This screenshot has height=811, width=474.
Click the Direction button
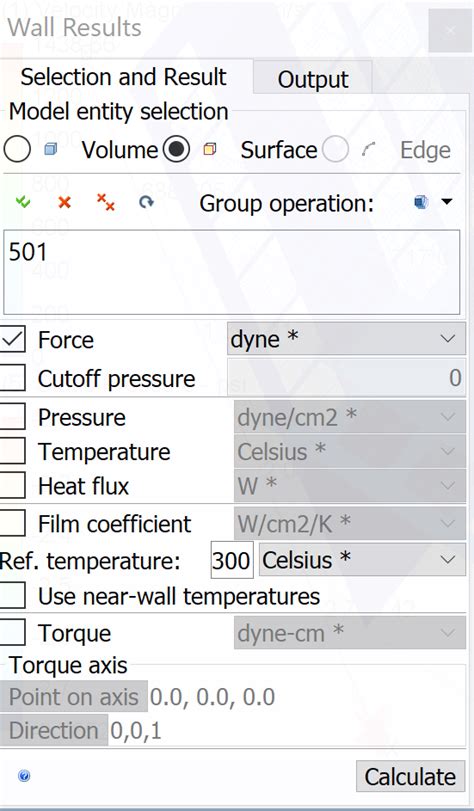coord(54,730)
